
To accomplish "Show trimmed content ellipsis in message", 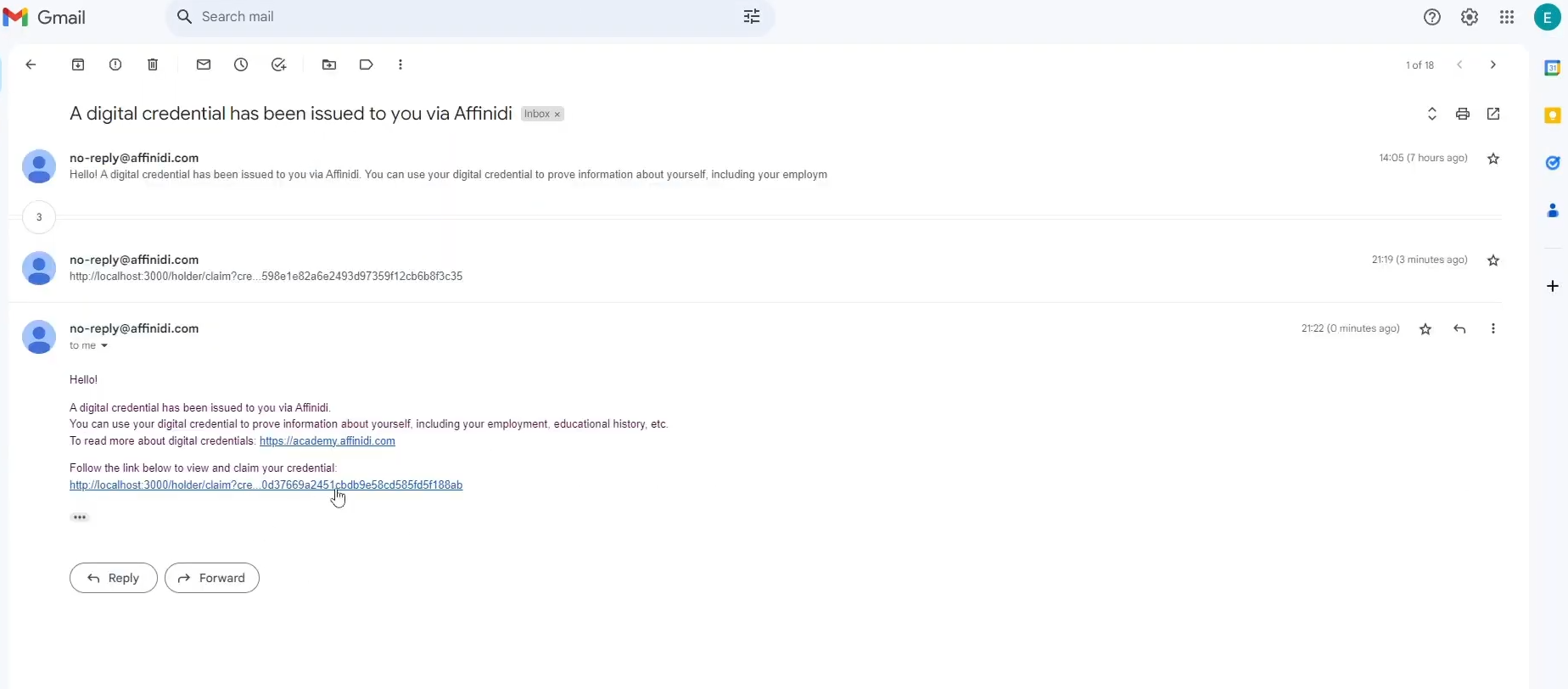I will 80,518.
